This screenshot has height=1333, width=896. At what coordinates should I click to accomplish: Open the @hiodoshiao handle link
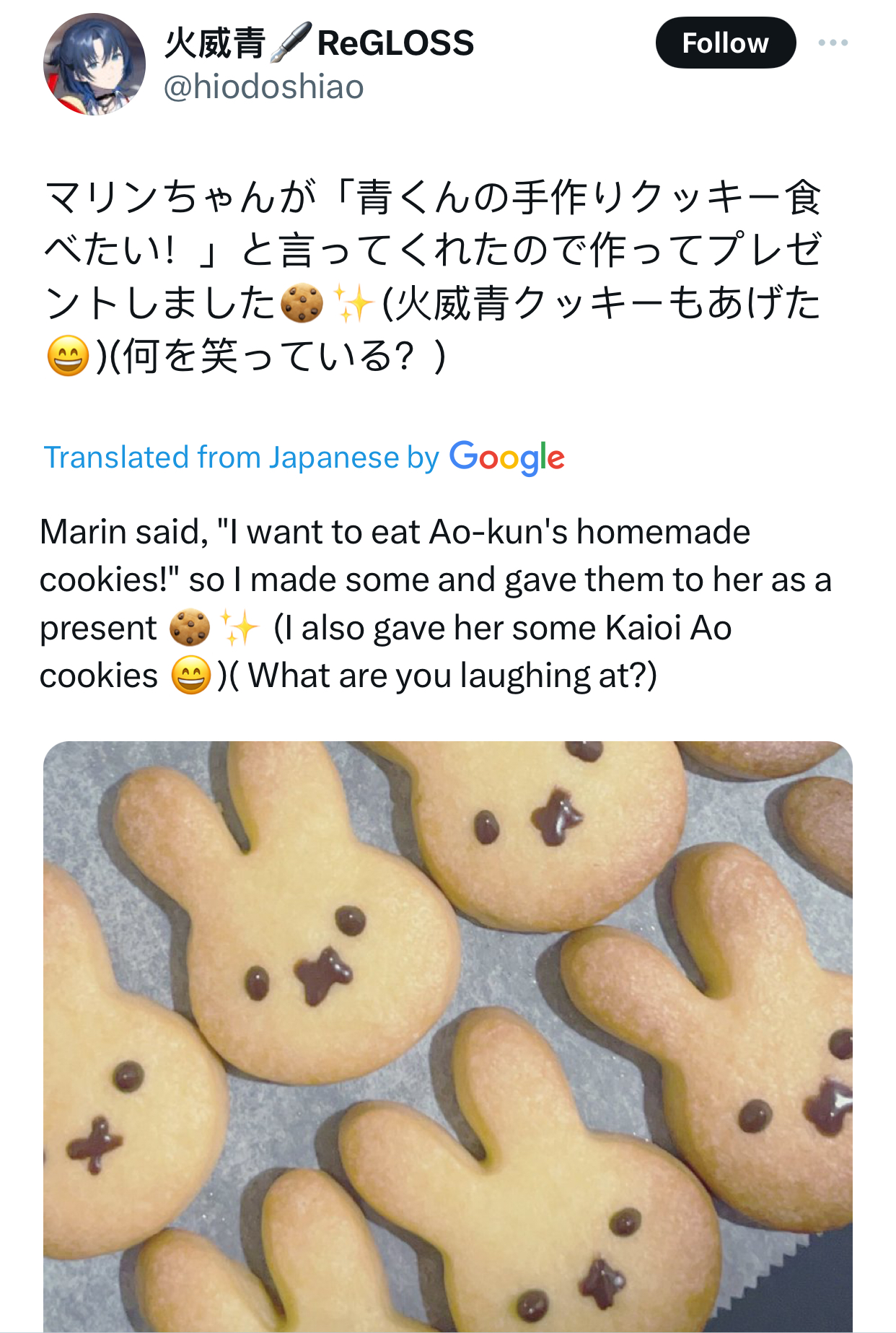pyautogui.click(x=263, y=87)
